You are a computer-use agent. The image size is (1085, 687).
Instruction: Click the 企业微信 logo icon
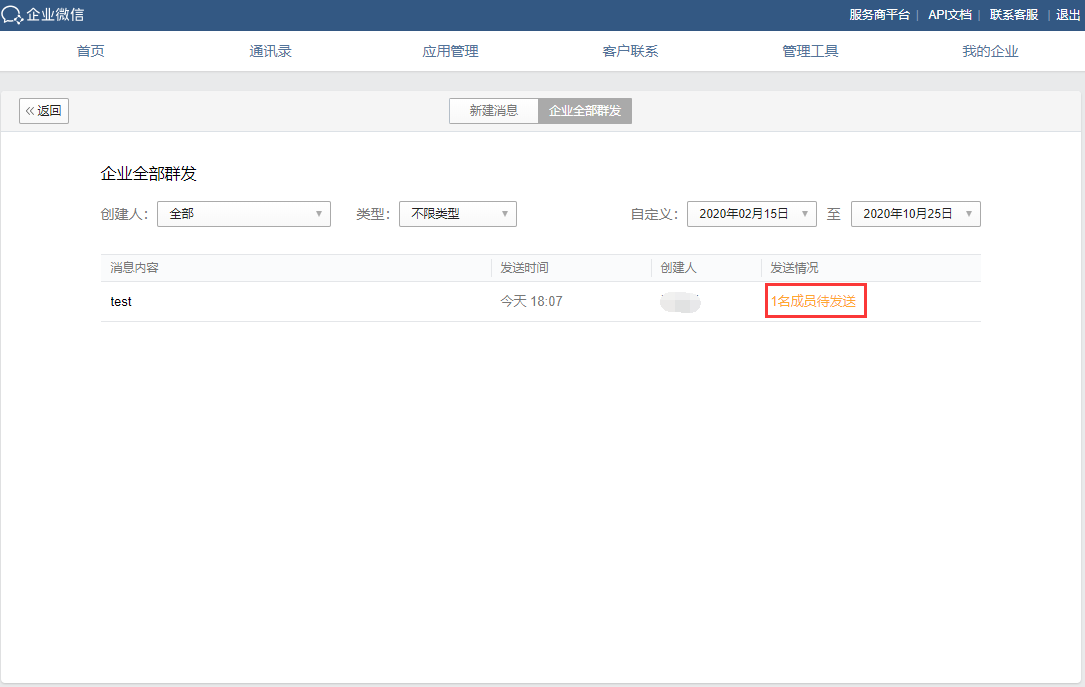(12, 15)
